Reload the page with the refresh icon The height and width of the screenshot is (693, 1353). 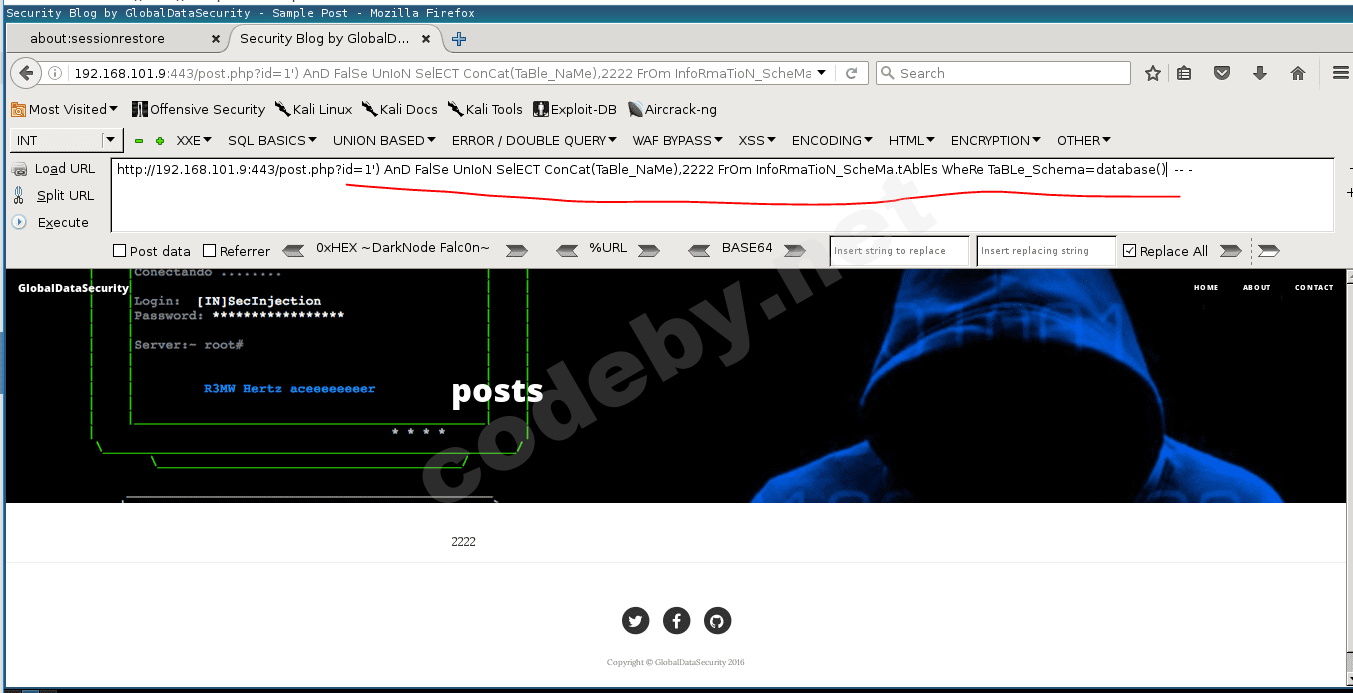pos(852,73)
